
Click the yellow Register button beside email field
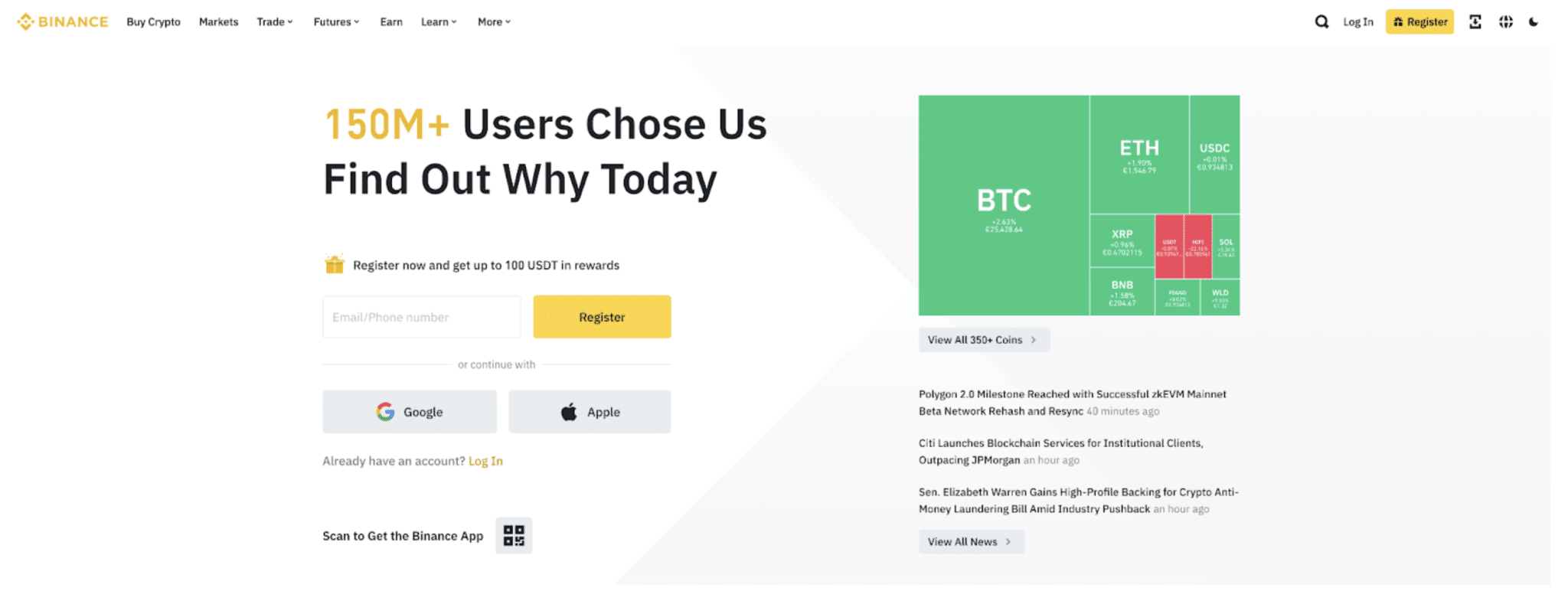[x=602, y=317]
